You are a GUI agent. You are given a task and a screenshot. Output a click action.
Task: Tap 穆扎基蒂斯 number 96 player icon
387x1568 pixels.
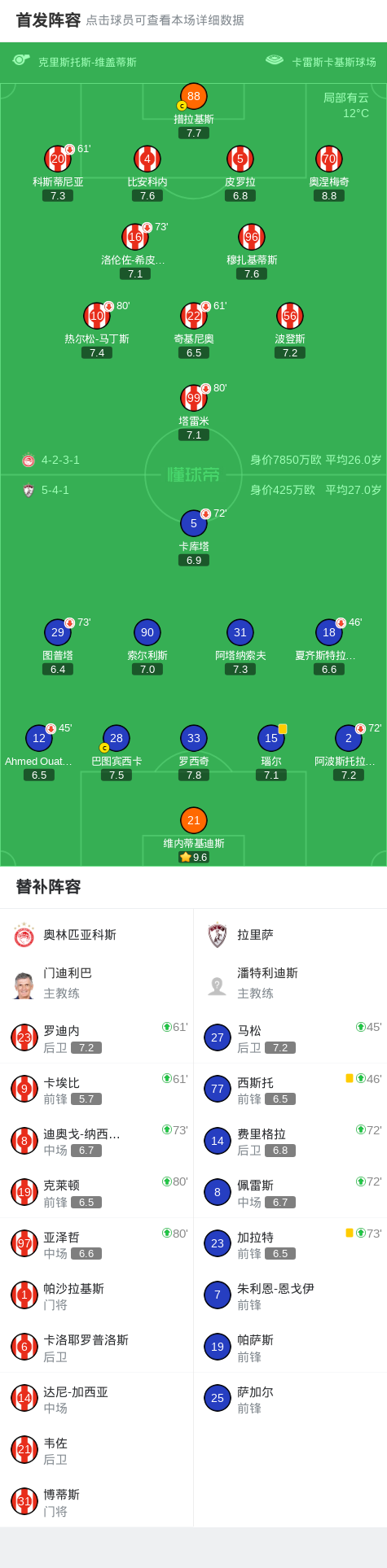click(252, 237)
